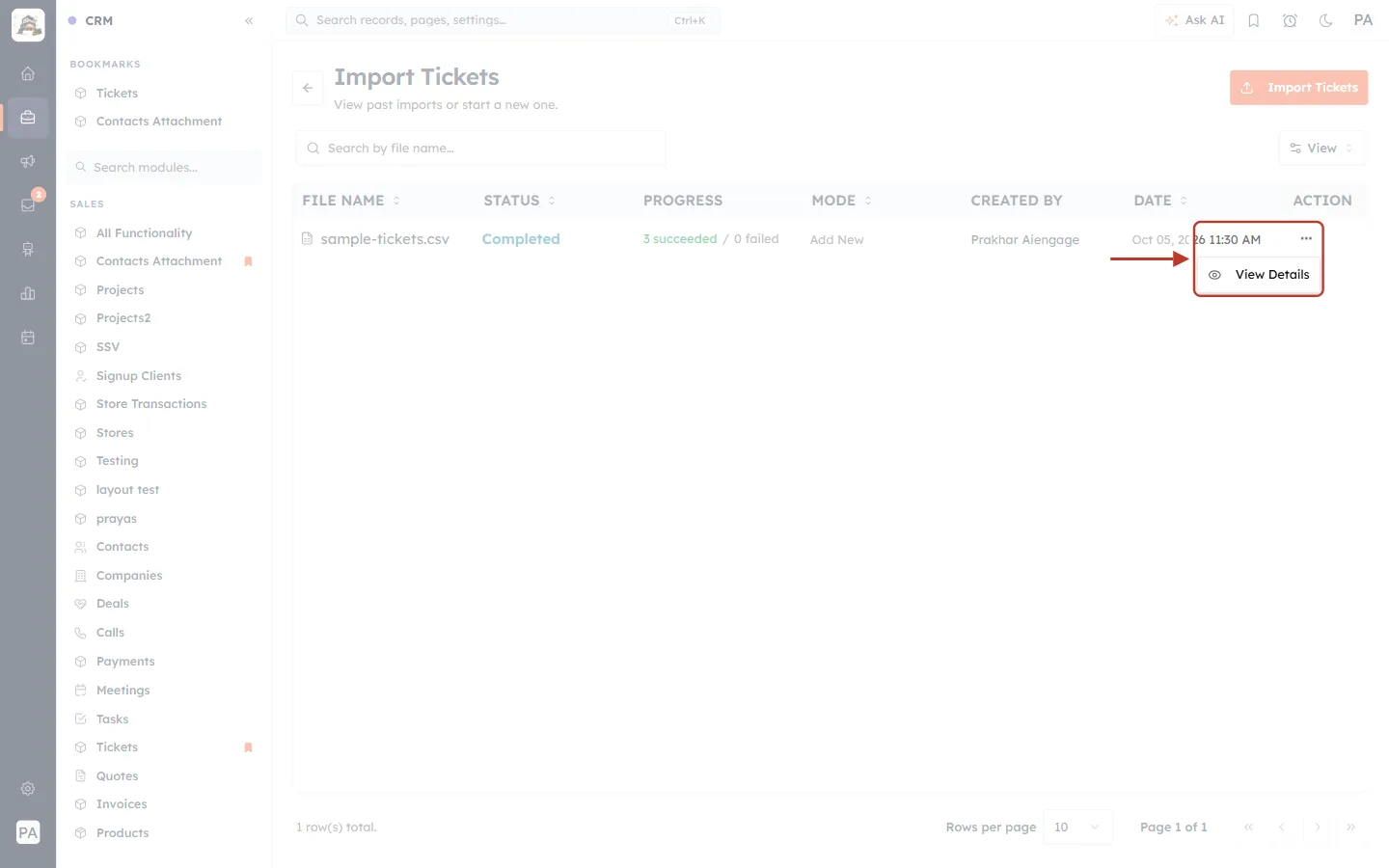1389x868 pixels.
Task: Click the Completed status text
Action: pos(521,239)
